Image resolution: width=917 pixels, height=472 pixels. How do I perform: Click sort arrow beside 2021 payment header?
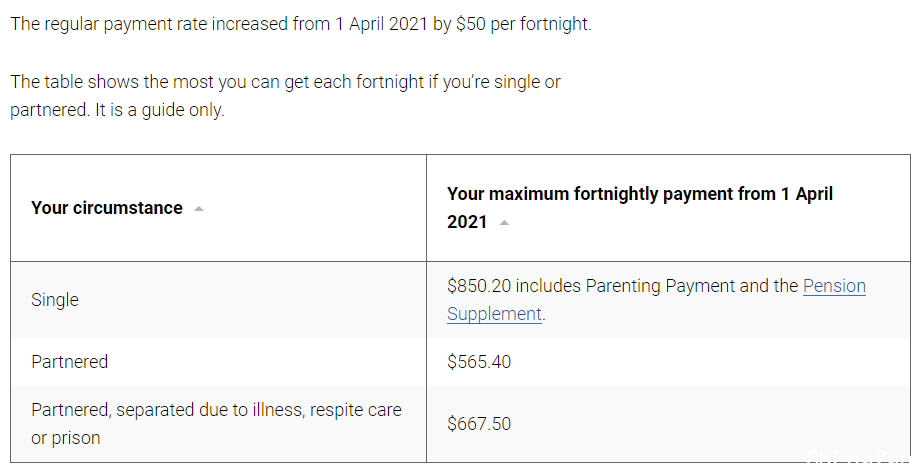[504, 223]
